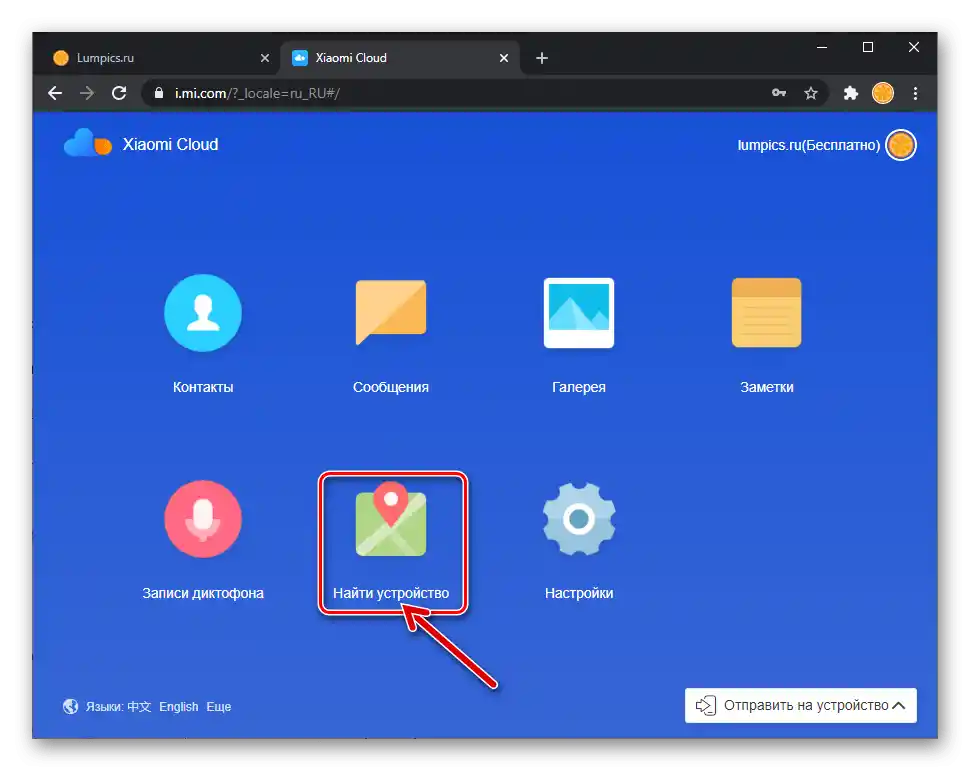Maximize the browser window
This screenshot has height=771, width=970.
pos(868,48)
